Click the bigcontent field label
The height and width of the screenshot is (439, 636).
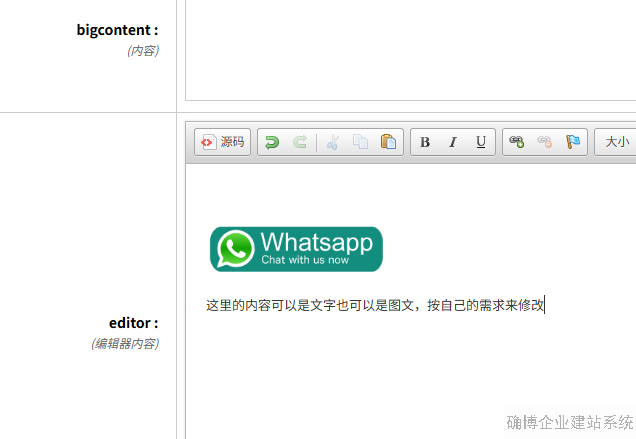[117, 30]
